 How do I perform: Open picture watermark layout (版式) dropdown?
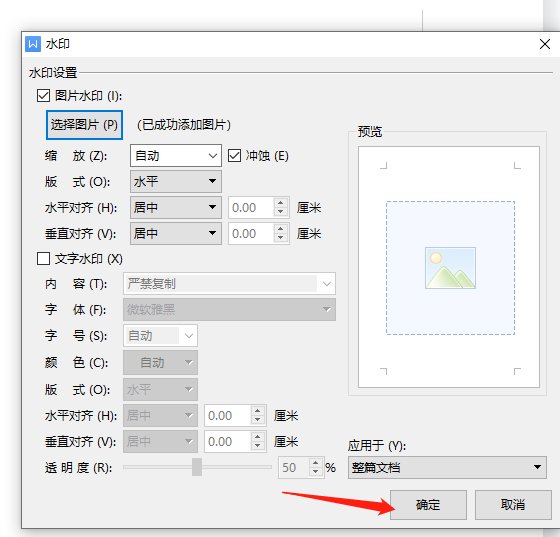(176, 181)
